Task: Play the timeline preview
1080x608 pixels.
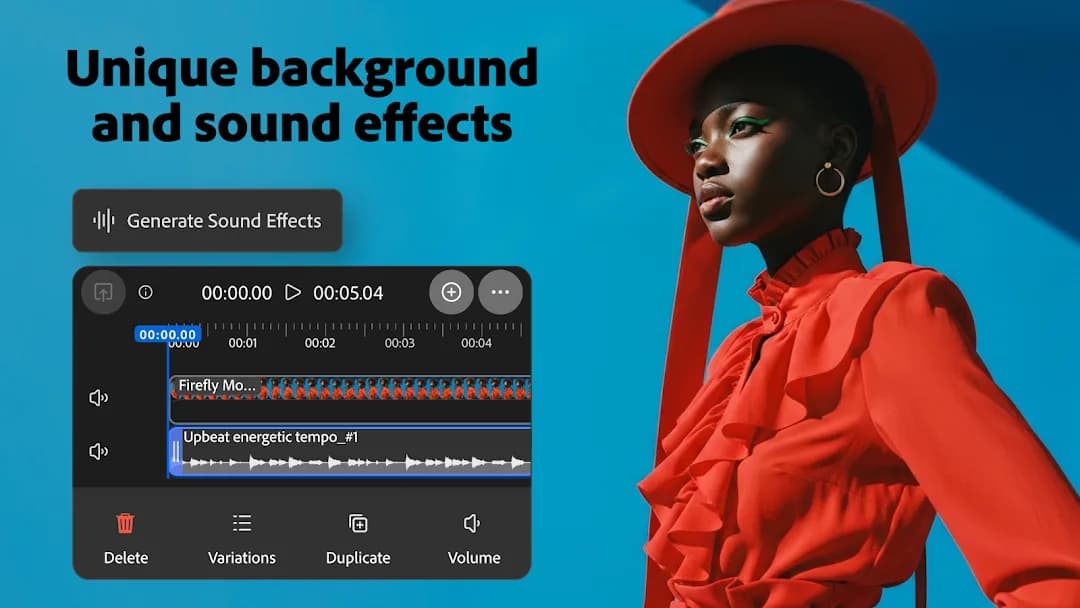Action: pyautogui.click(x=293, y=292)
